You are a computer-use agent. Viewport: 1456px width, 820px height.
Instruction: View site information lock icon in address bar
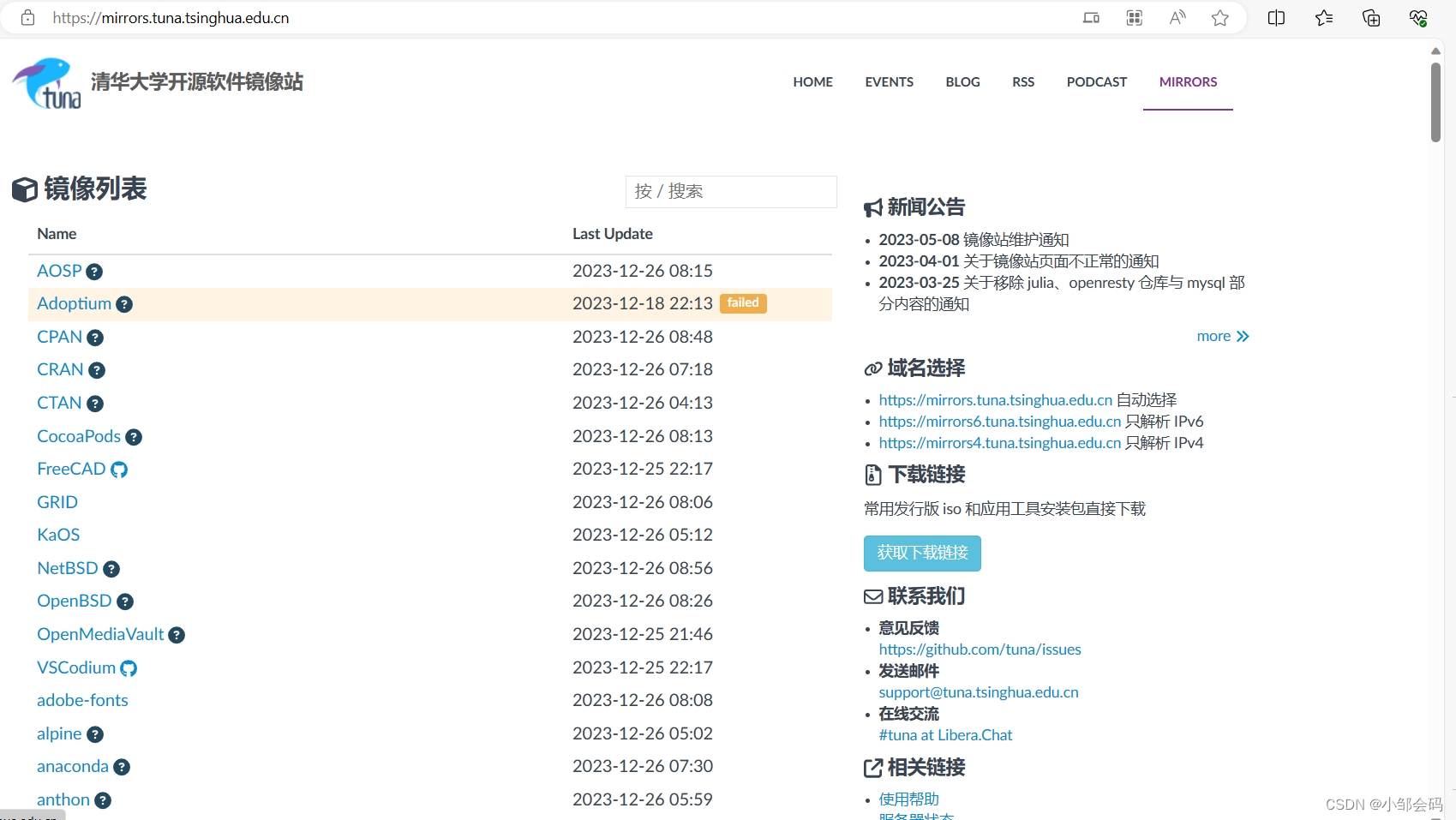click(x=27, y=18)
